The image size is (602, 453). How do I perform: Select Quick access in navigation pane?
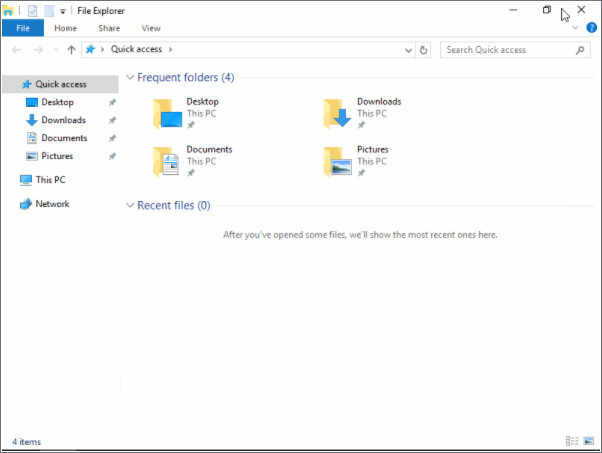pos(60,84)
